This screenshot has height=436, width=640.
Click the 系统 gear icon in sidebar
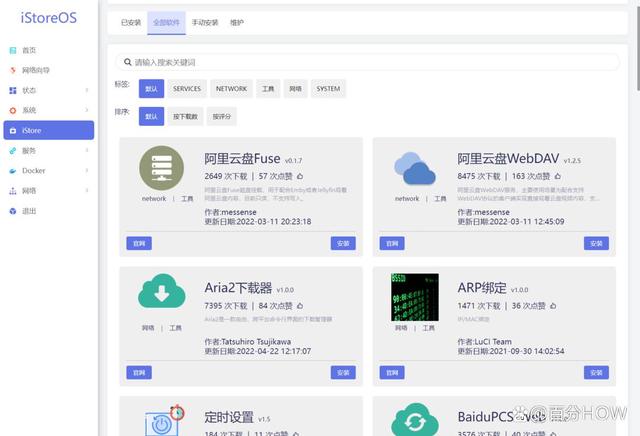pyautogui.click(x=13, y=110)
